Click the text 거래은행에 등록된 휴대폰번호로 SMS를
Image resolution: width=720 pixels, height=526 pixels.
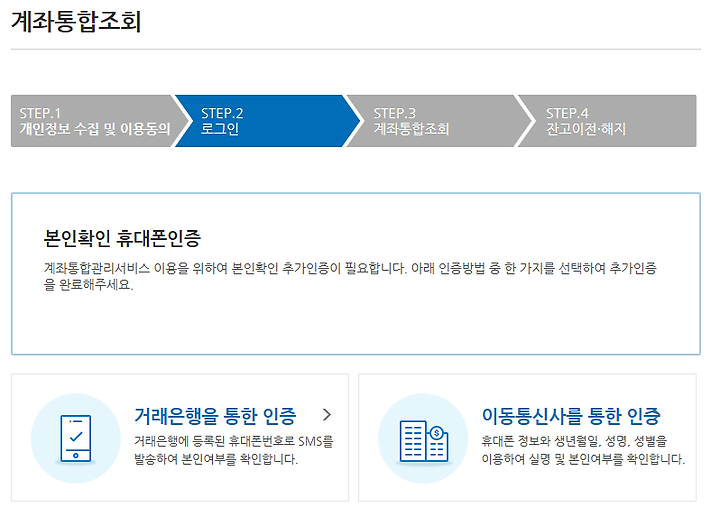coord(234,442)
